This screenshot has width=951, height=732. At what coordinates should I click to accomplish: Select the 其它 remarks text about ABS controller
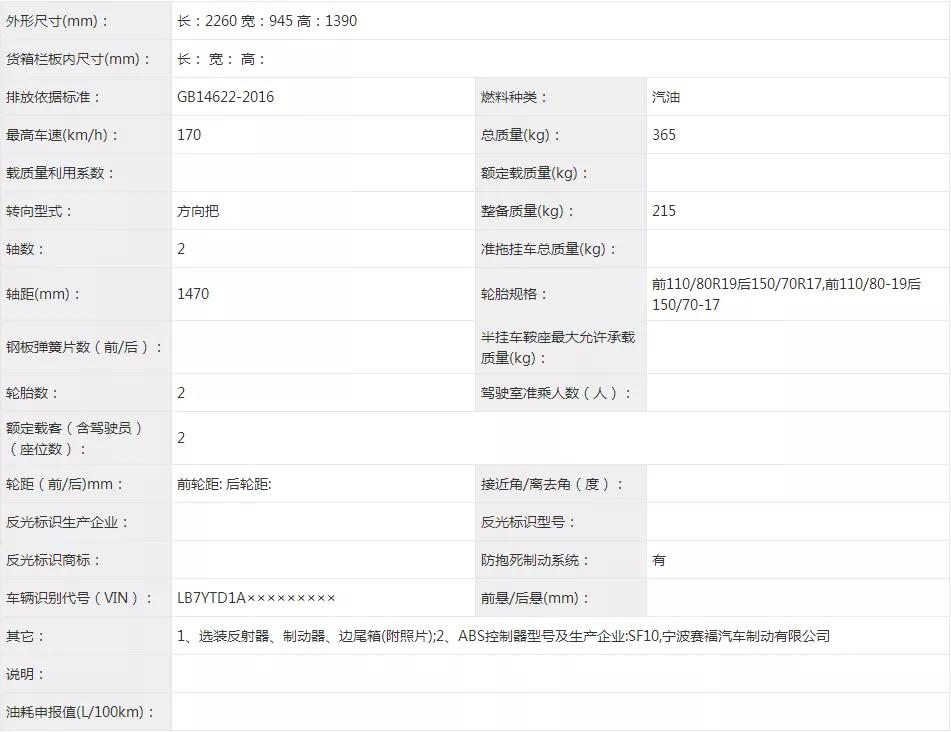coord(503,636)
